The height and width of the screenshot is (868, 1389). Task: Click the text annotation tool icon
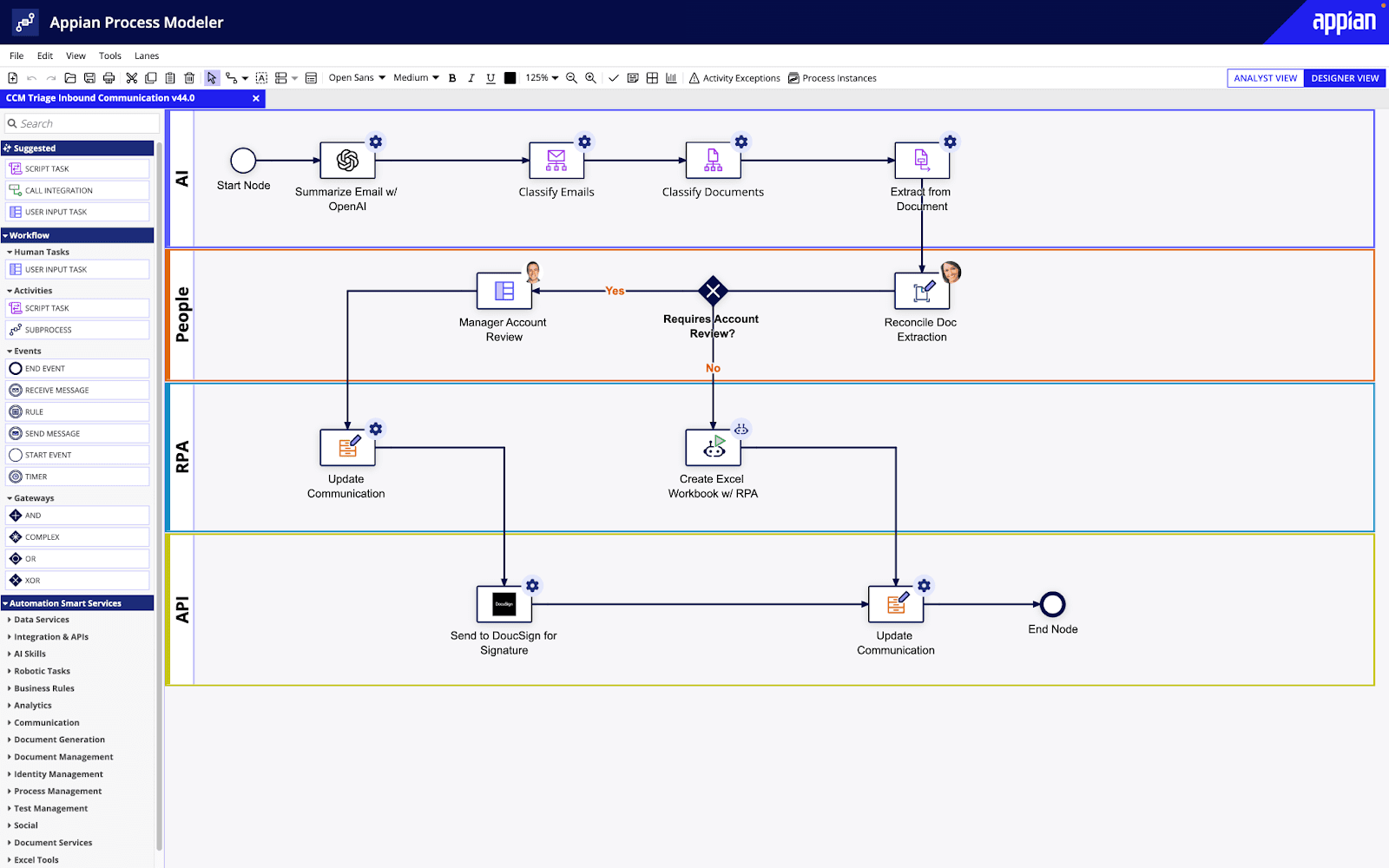pos(261,78)
